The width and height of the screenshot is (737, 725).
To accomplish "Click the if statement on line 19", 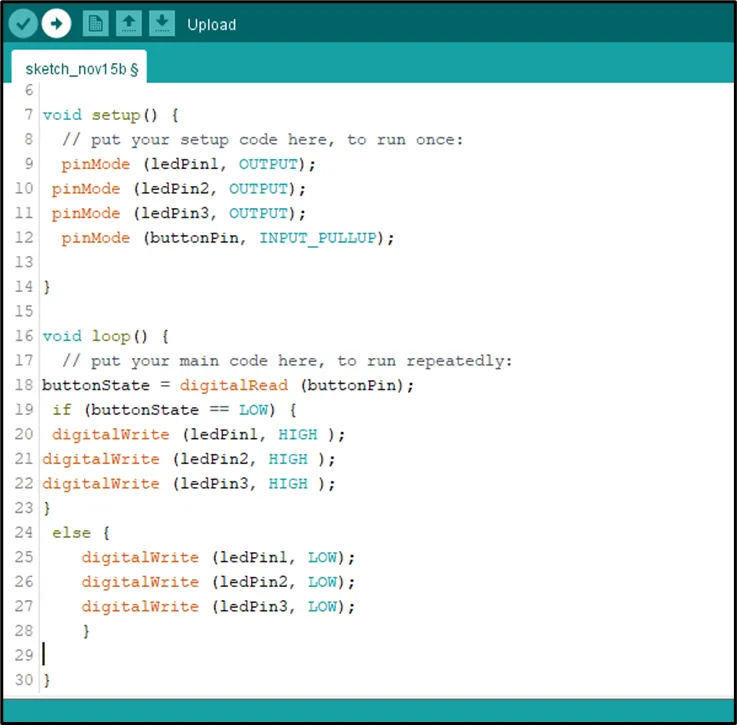I will coord(62,410).
